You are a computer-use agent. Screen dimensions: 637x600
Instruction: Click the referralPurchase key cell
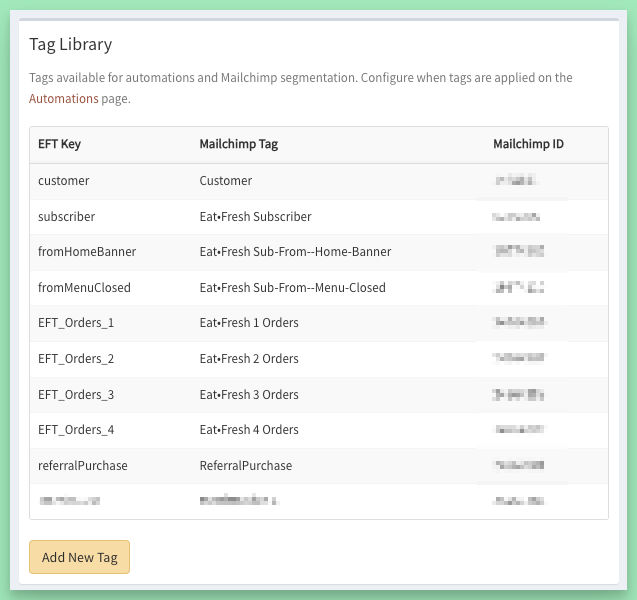tap(83, 466)
